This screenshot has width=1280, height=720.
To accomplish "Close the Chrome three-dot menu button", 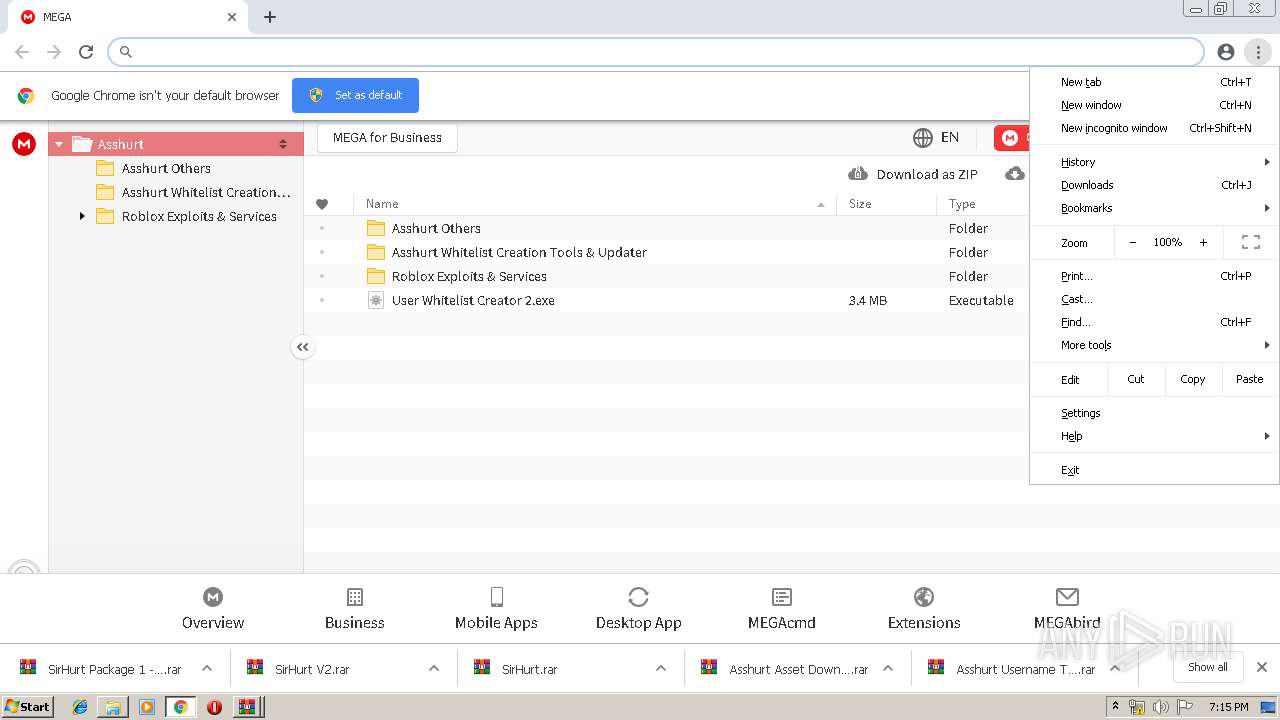I will [x=1258, y=52].
